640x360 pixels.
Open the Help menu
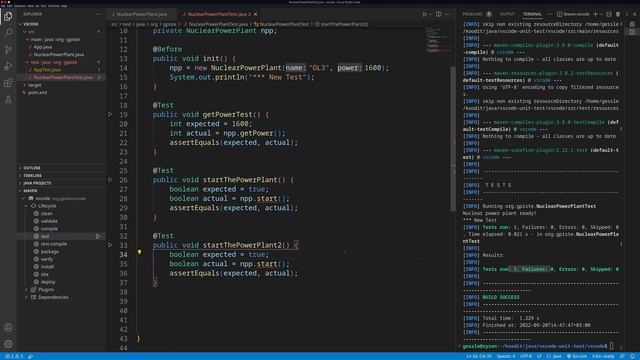click(64, 6)
